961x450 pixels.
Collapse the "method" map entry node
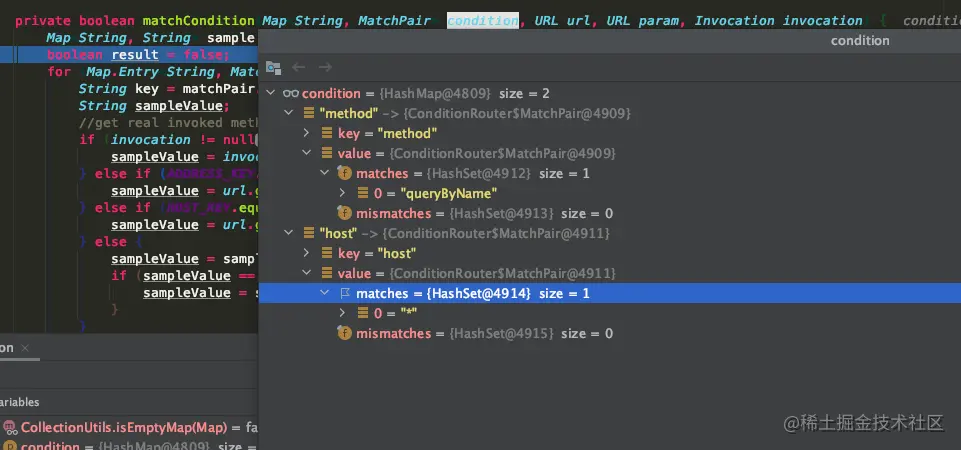point(289,113)
